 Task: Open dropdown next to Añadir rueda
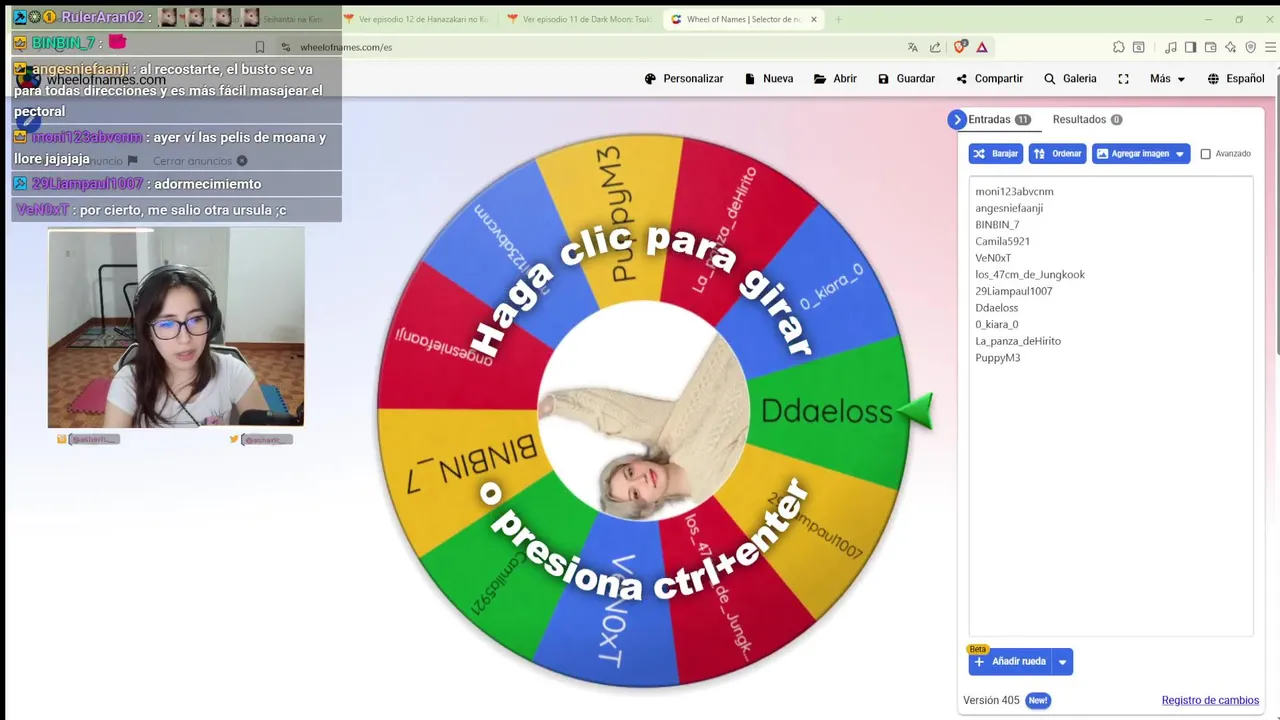(x=1062, y=661)
